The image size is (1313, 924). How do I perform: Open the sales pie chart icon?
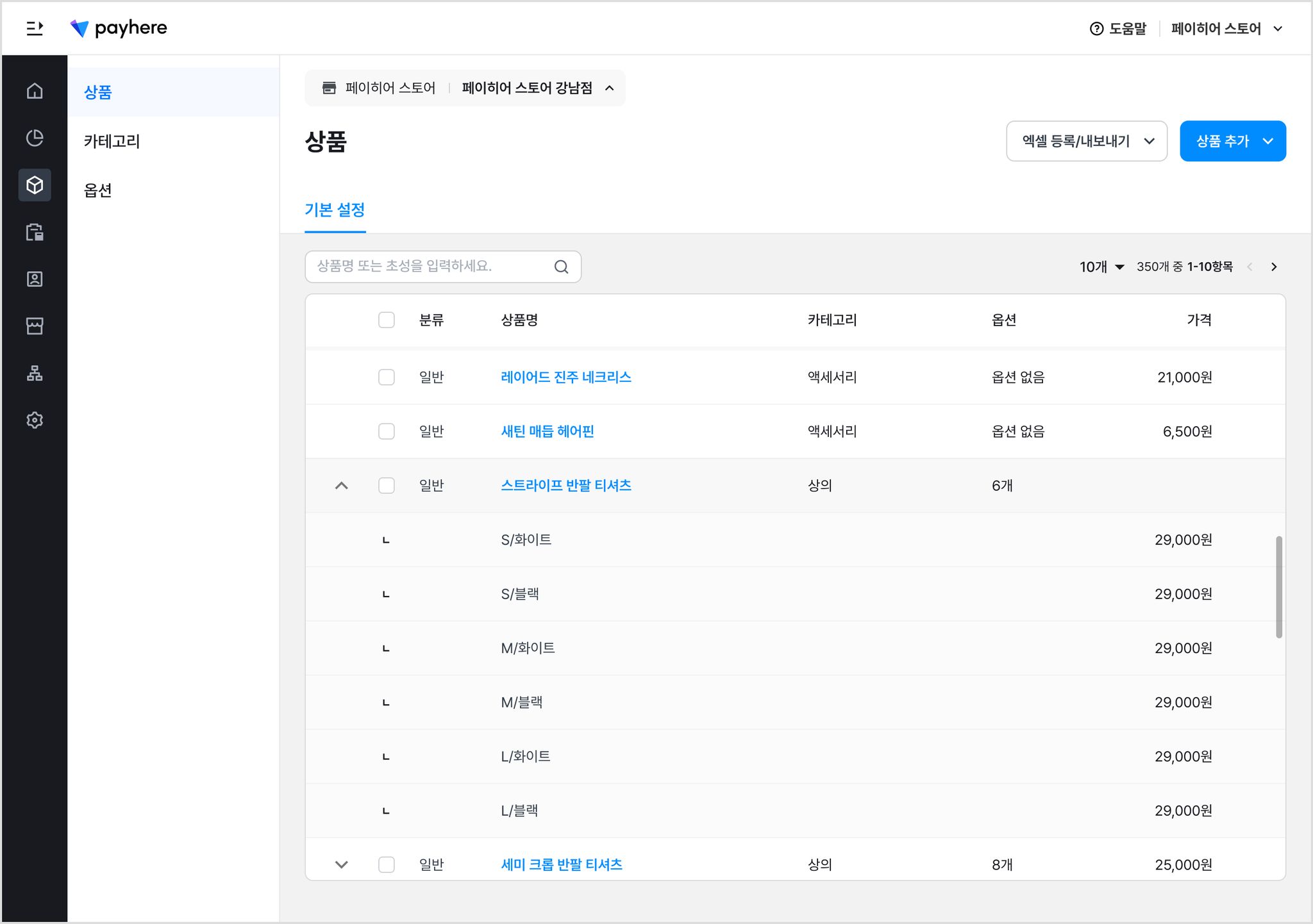35,138
